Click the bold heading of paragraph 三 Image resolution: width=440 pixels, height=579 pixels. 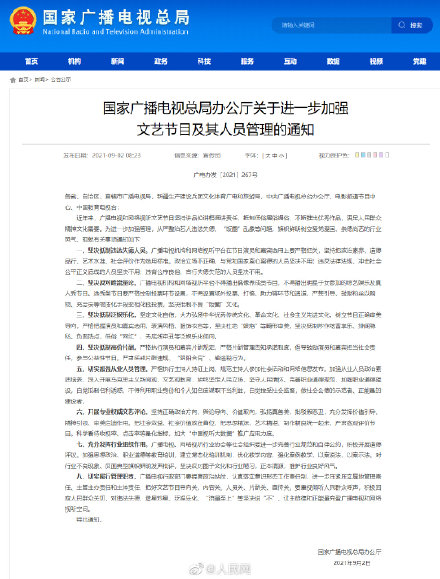pos(106,315)
